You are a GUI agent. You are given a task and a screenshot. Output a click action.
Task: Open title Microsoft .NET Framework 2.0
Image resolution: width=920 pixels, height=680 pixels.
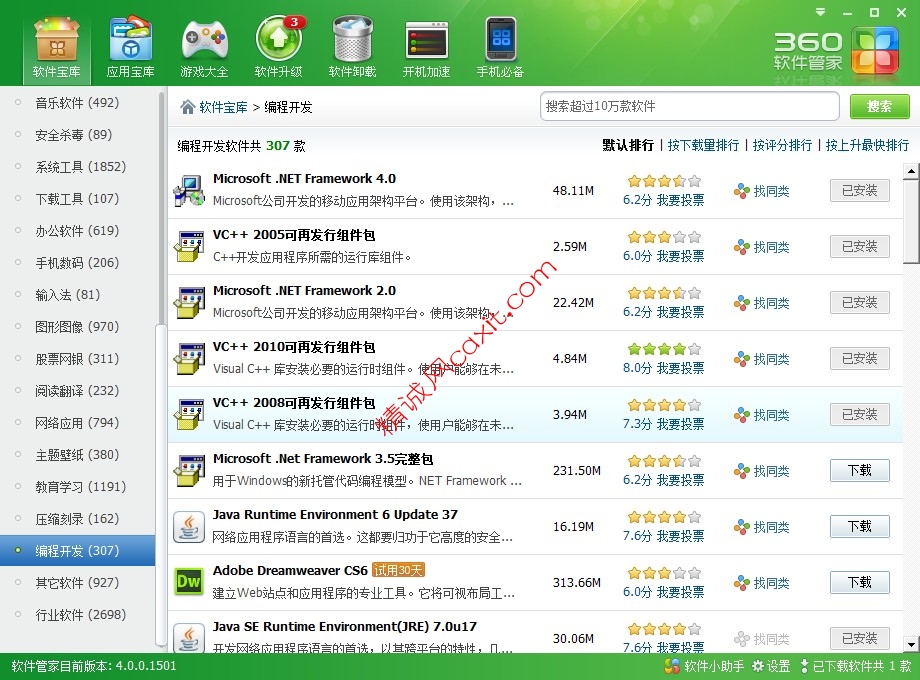305,291
